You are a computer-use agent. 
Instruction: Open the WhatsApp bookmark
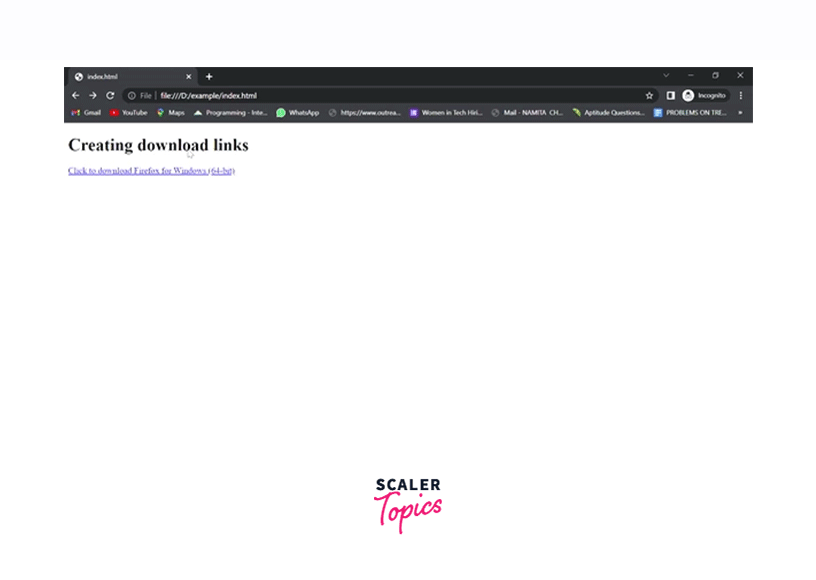pos(298,113)
